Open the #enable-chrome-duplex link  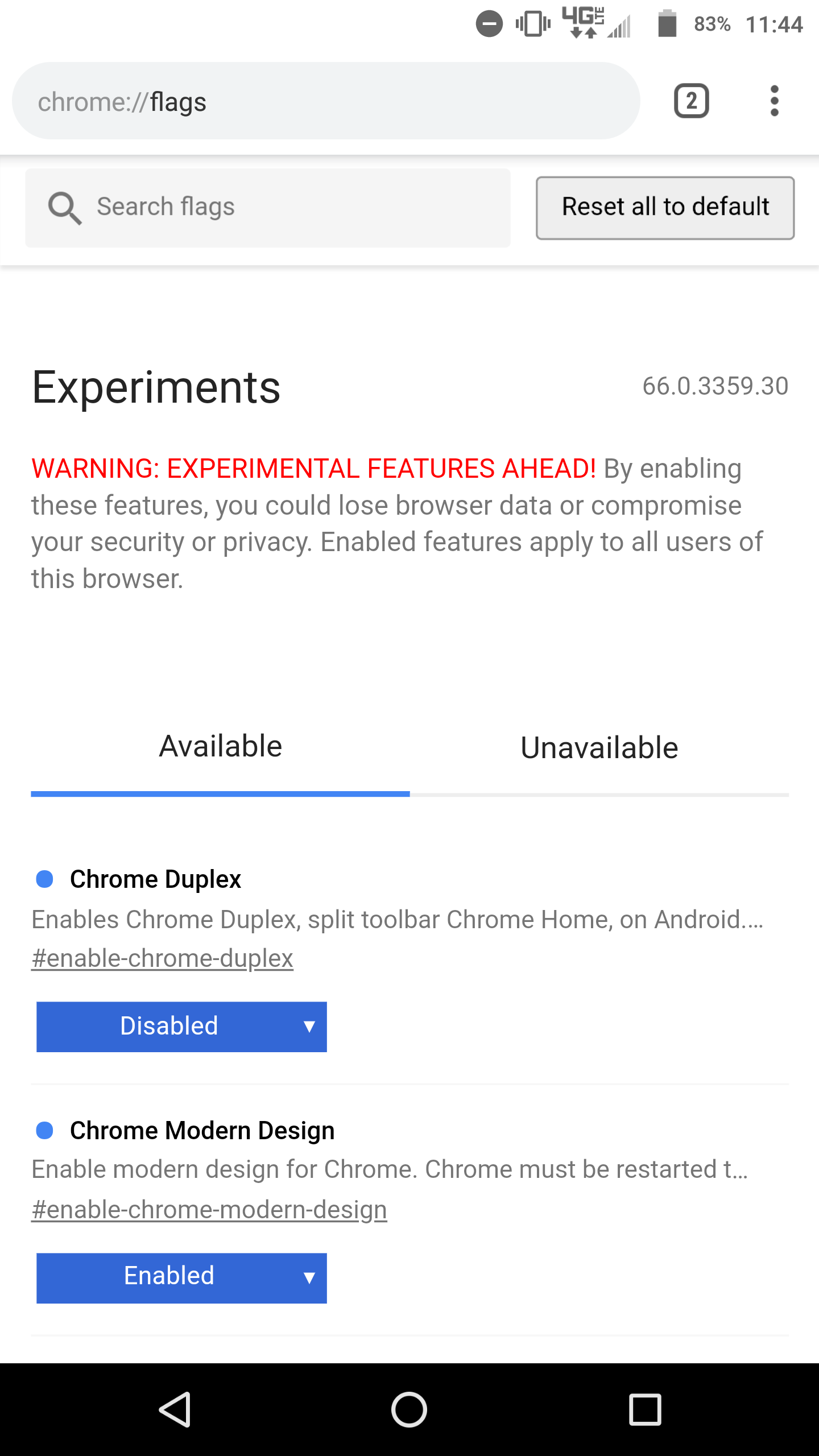pos(162,957)
